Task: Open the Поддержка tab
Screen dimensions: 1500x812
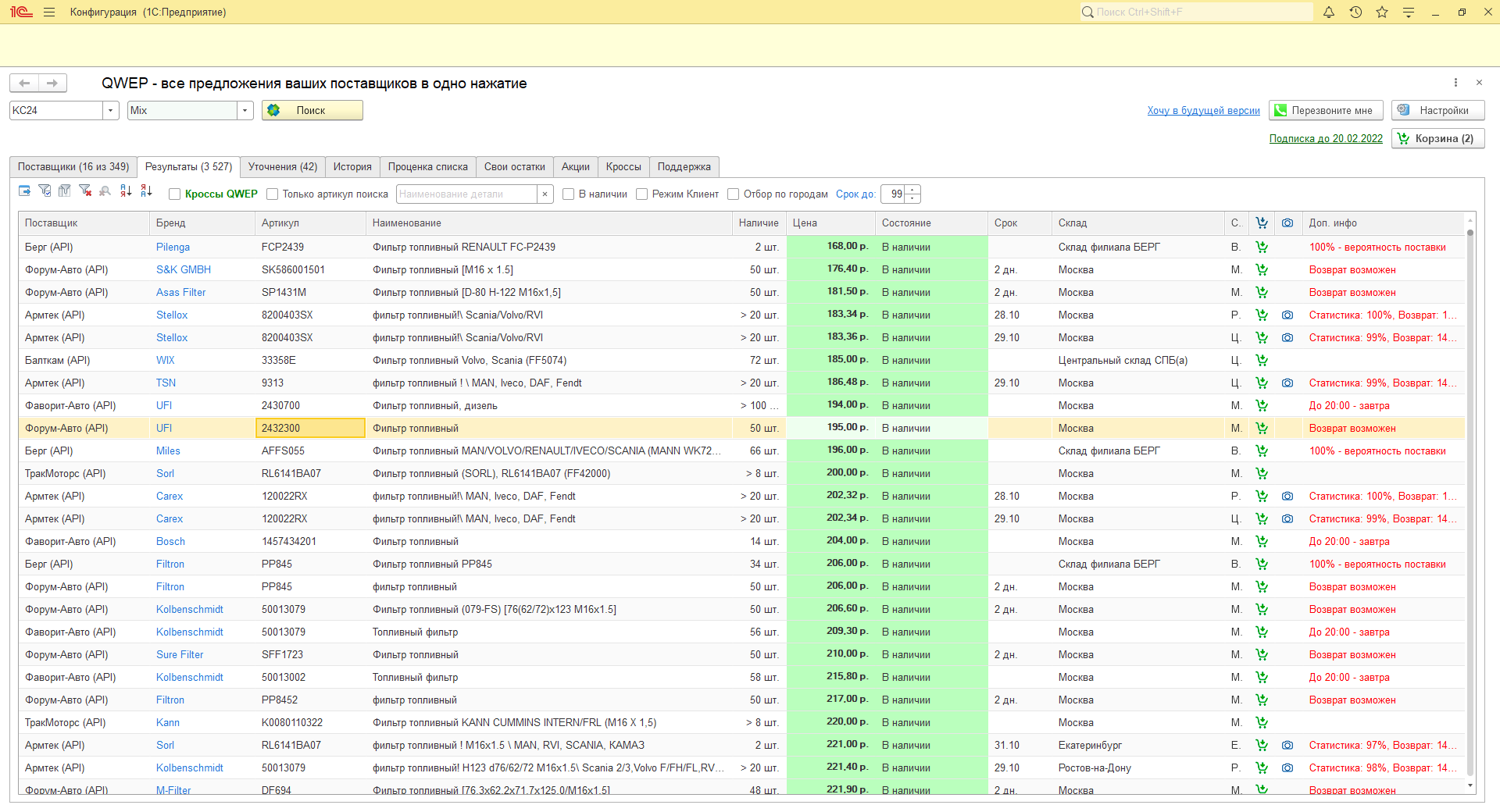Action: click(x=684, y=167)
